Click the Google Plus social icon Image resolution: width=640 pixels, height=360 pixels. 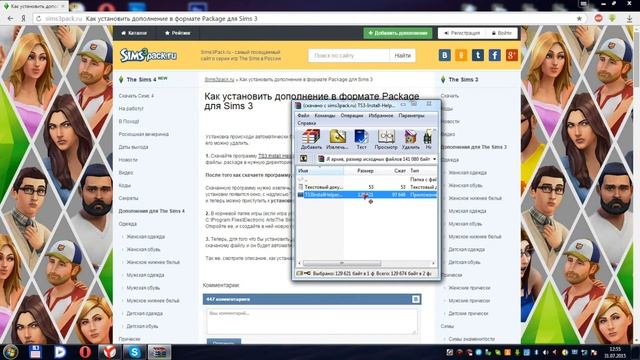tap(511, 55)
